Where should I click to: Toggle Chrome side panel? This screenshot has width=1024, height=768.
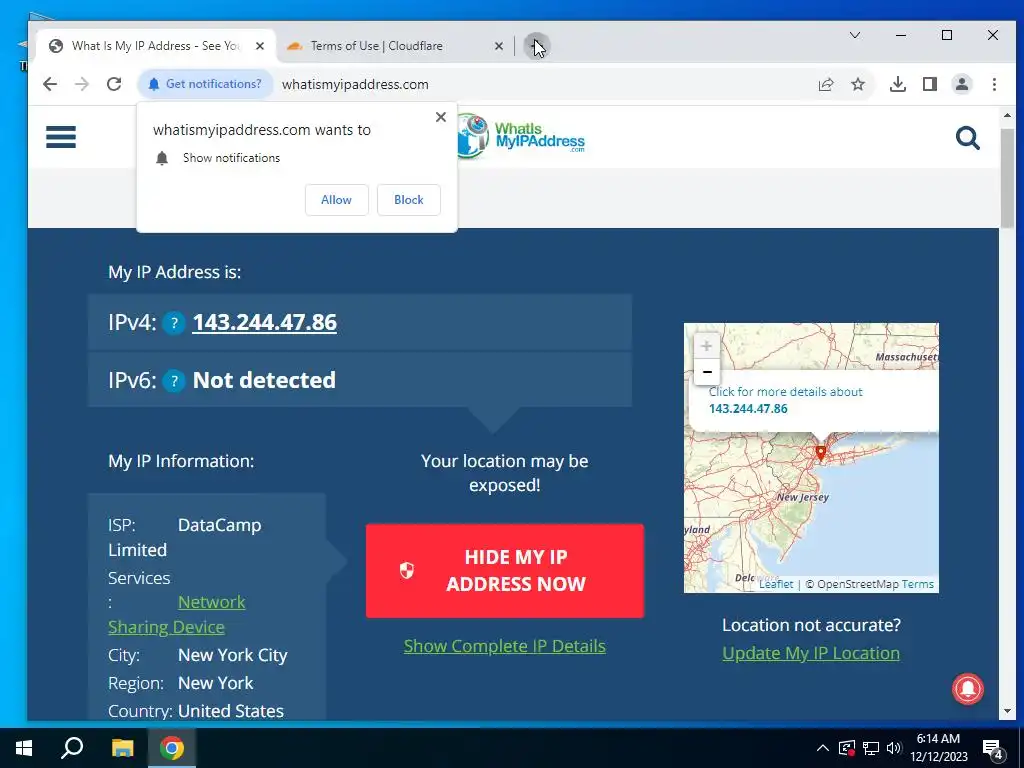(x=930, y=84)
